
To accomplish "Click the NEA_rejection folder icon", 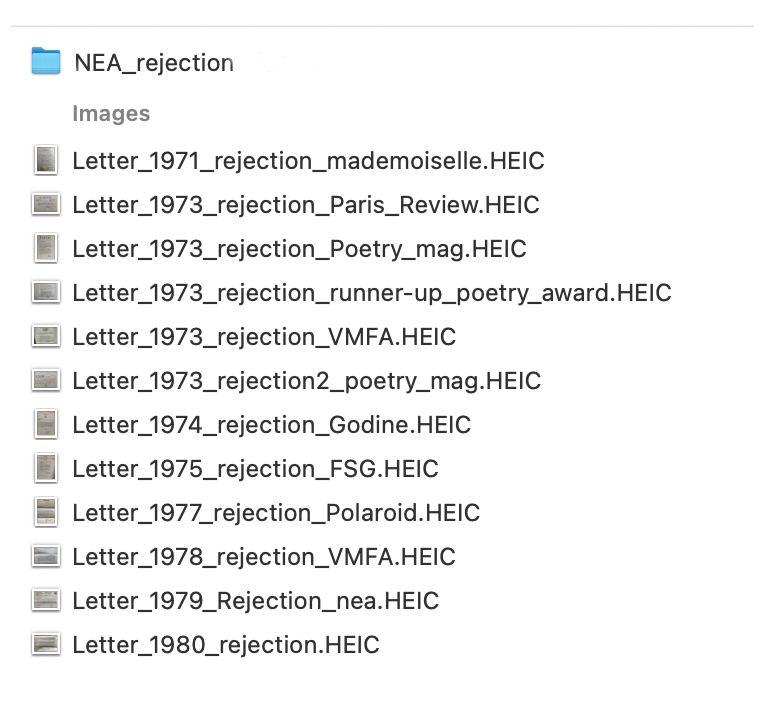I will [46, 61].
